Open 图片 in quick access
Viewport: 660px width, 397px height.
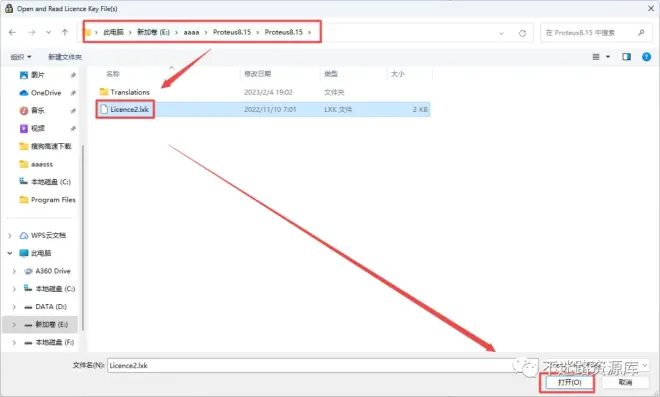point(37,75)
